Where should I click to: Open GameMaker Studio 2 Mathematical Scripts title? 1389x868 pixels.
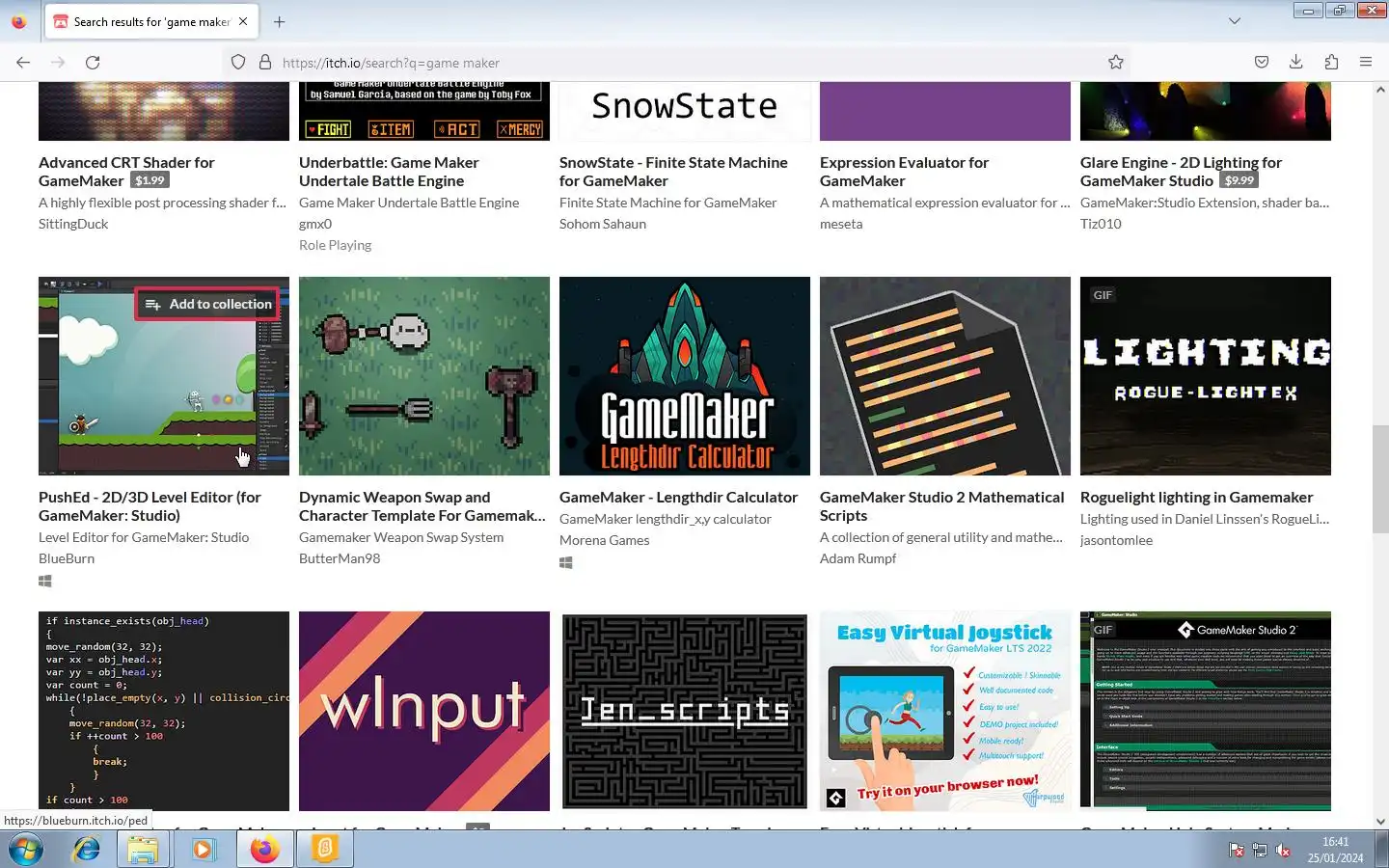(941, 506)
